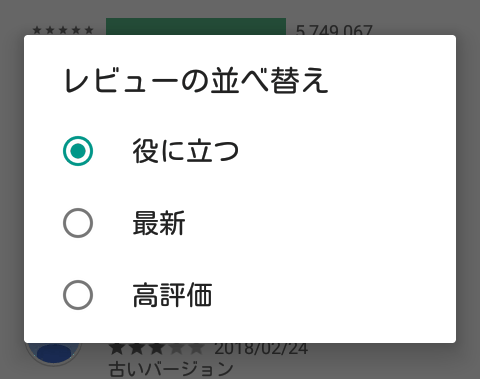Choose the 最新 radio button
Screen dimensions: 480x379
pyautogui.click(x=78, y=223)
